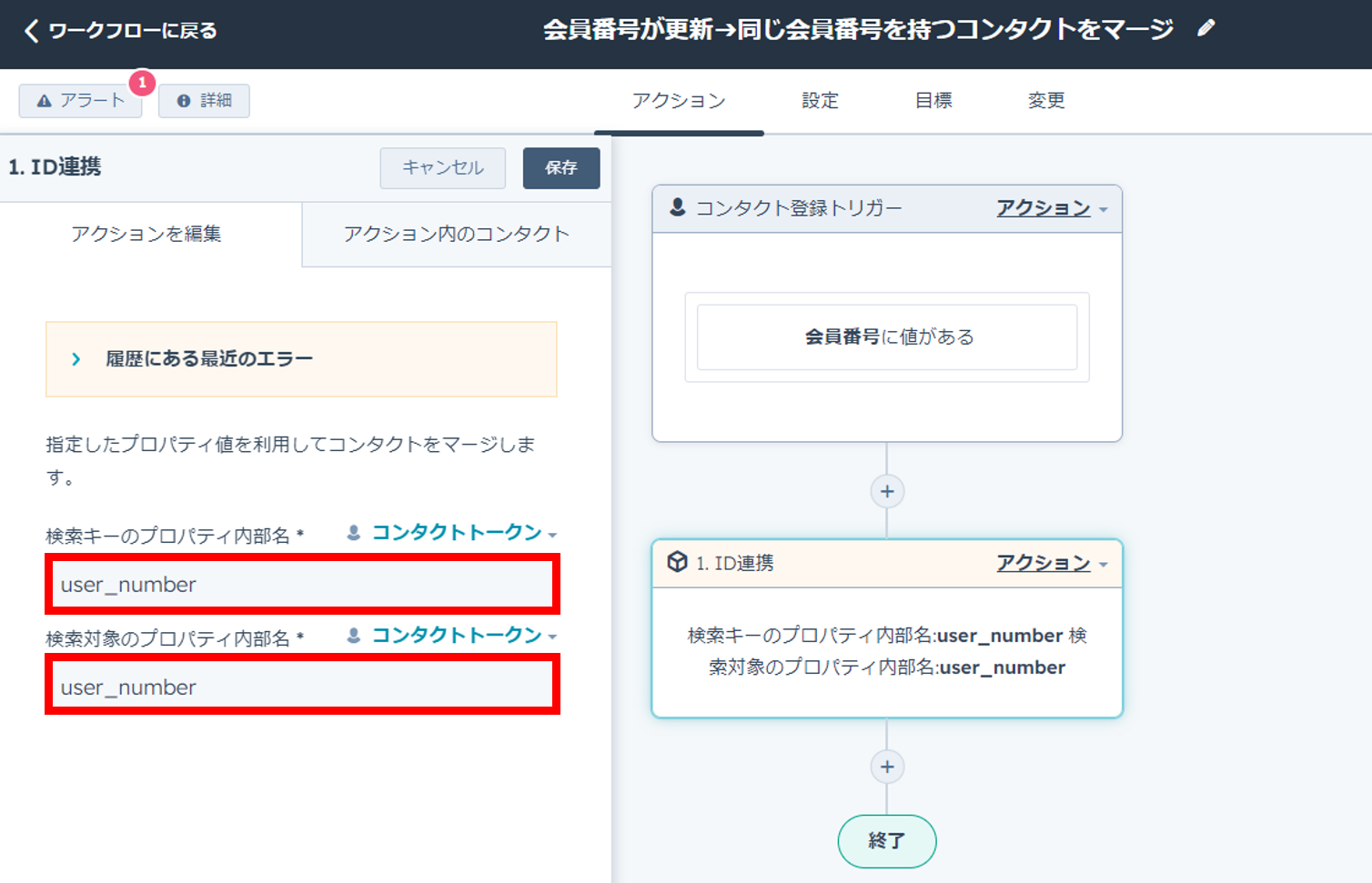1372x883 pixels.
Task: Open the 詳細 info button
Action: [x=204, y=100]
